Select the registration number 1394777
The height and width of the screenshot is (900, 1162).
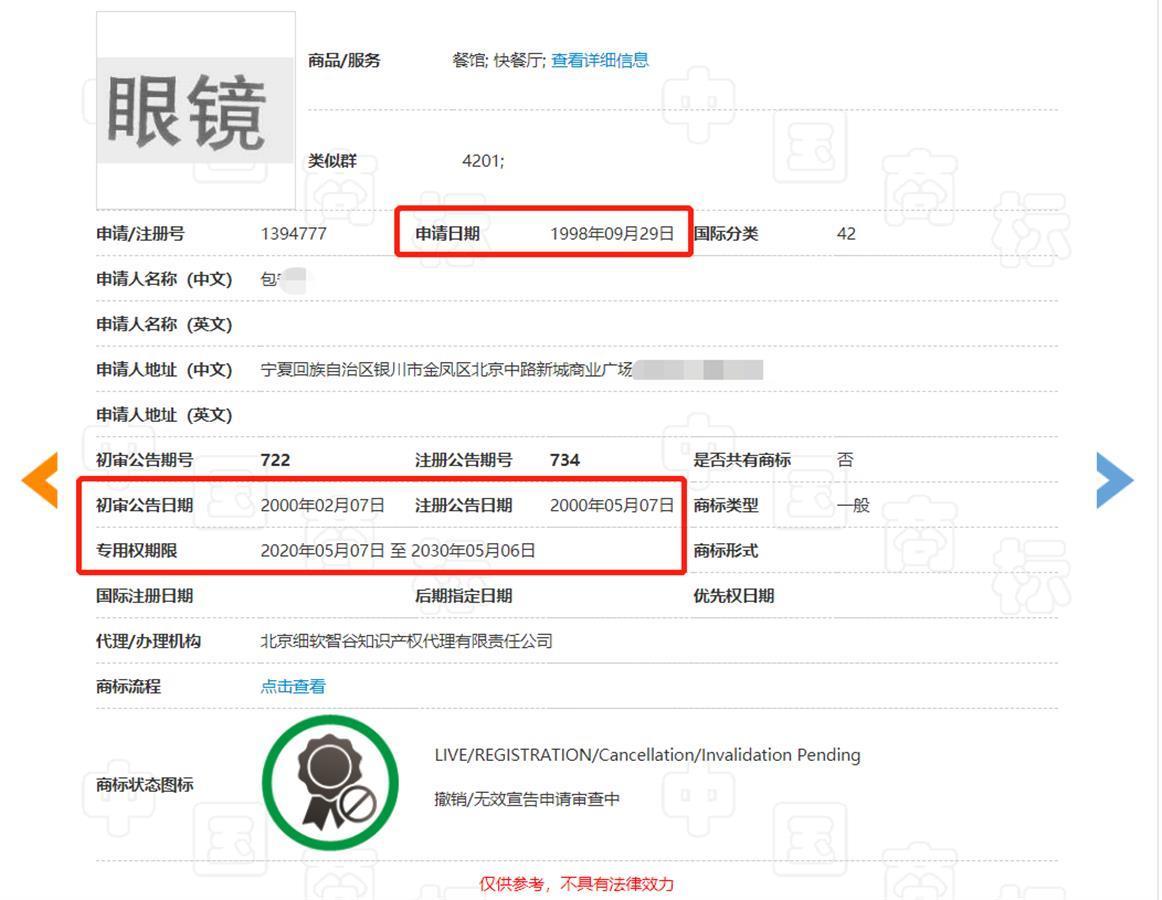[x=293, y=234]
